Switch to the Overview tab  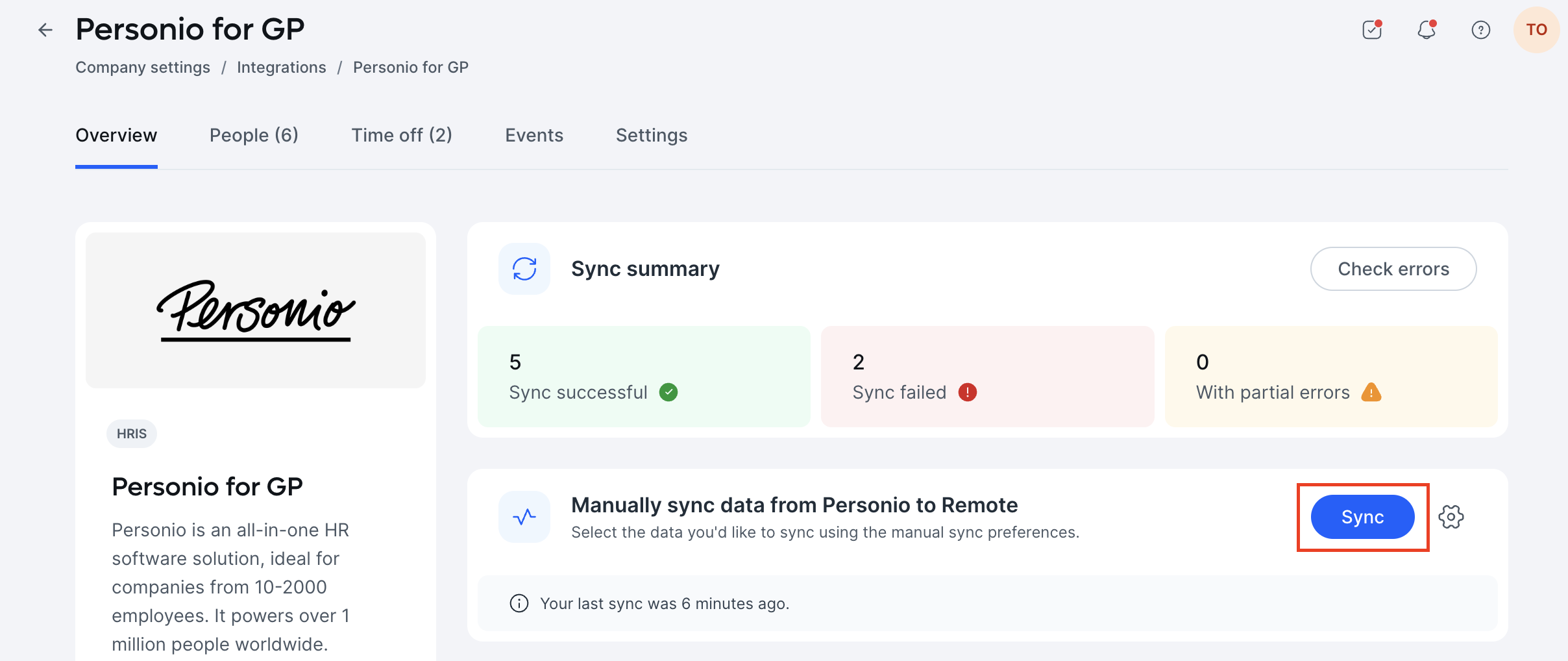[116, 135]
